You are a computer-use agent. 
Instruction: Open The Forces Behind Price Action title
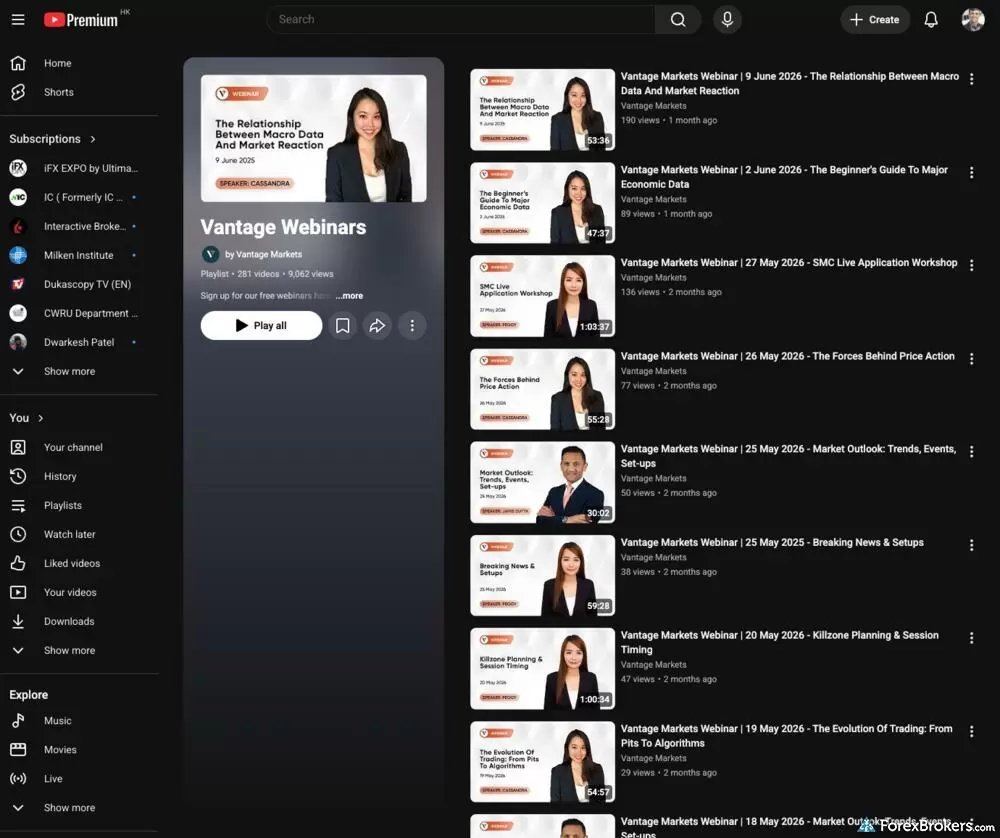click(788, 357)
